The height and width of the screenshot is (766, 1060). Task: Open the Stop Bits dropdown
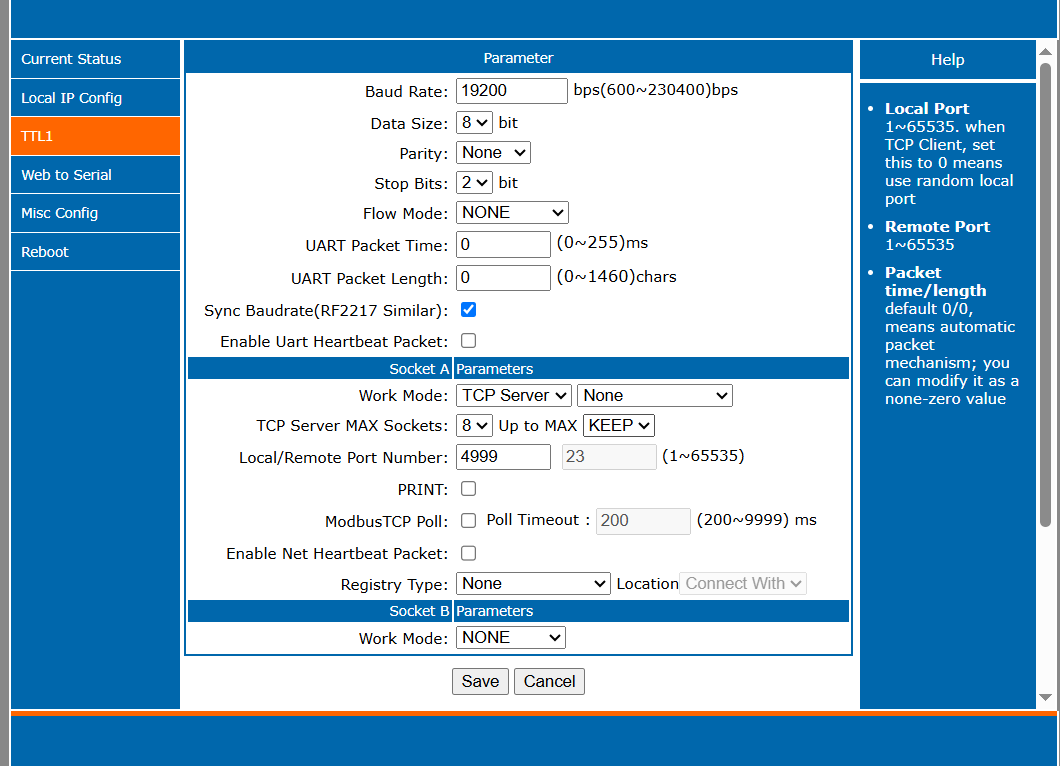point(474,183)
